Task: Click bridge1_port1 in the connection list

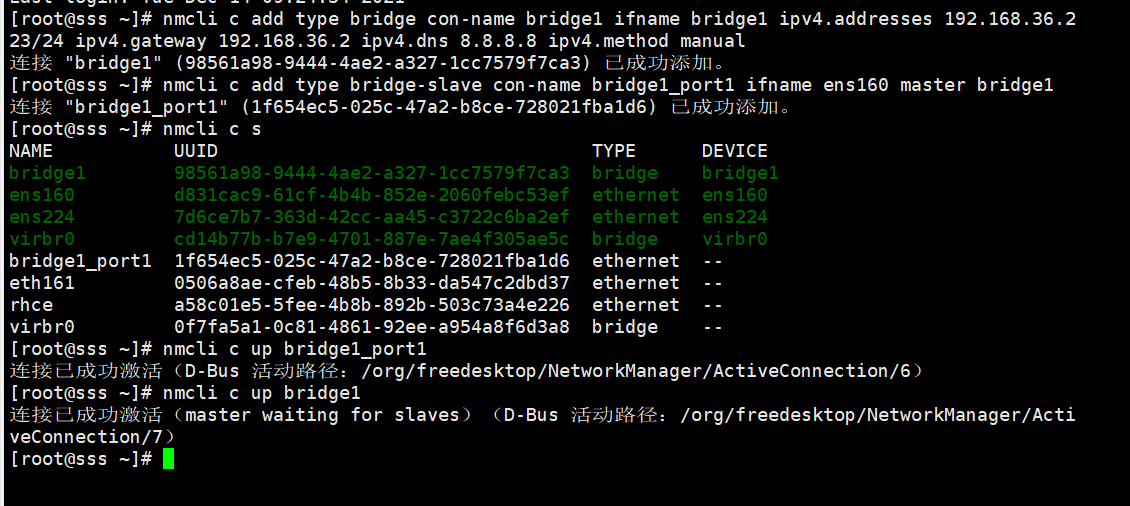Action: 81,261
